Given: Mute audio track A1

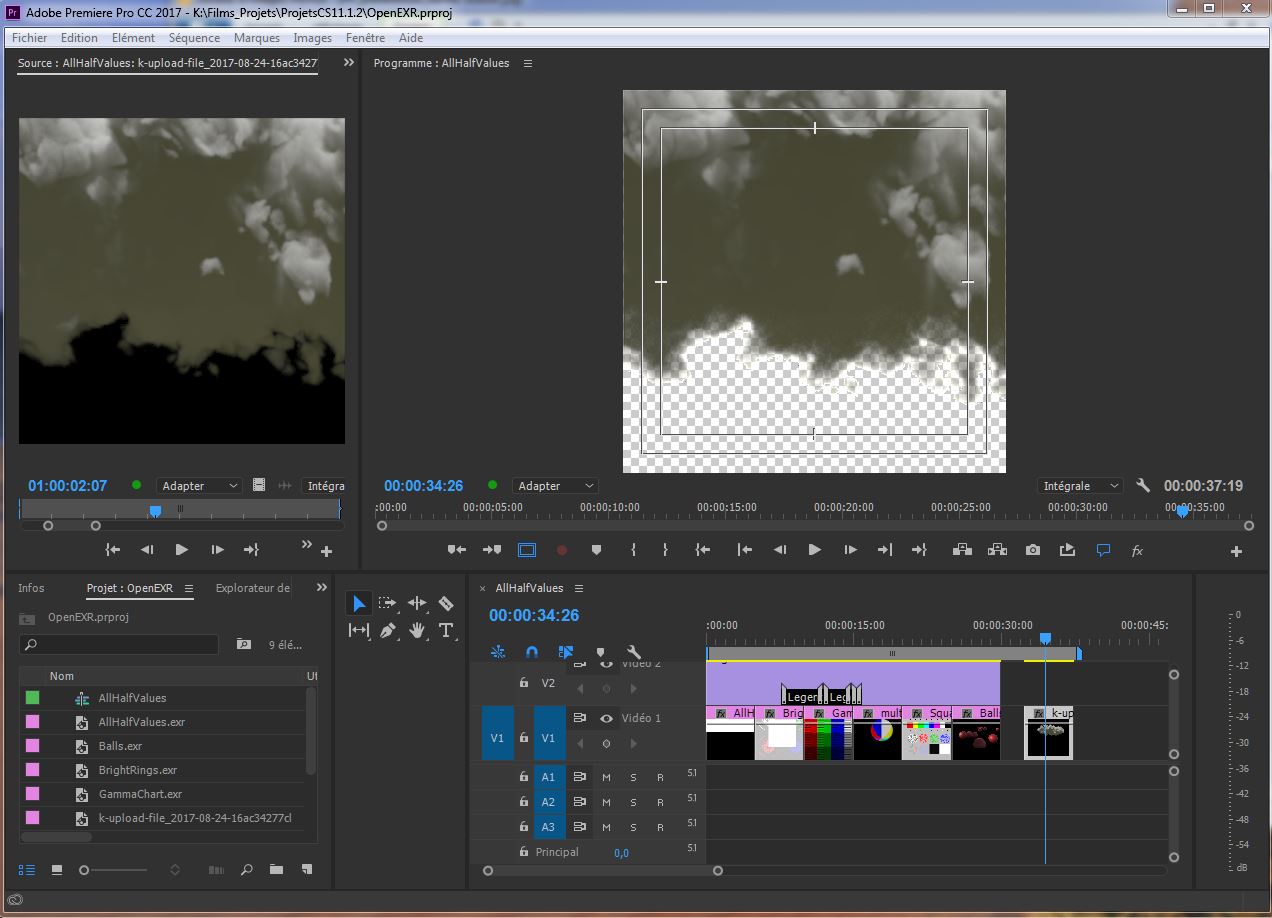Looking at the screenshot, I should (x=606, y=777).
